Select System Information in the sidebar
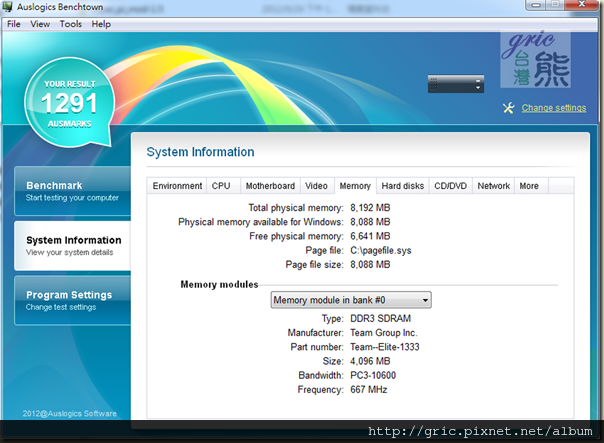The width and height of the screenshot is (604, 443). point(72,246)
